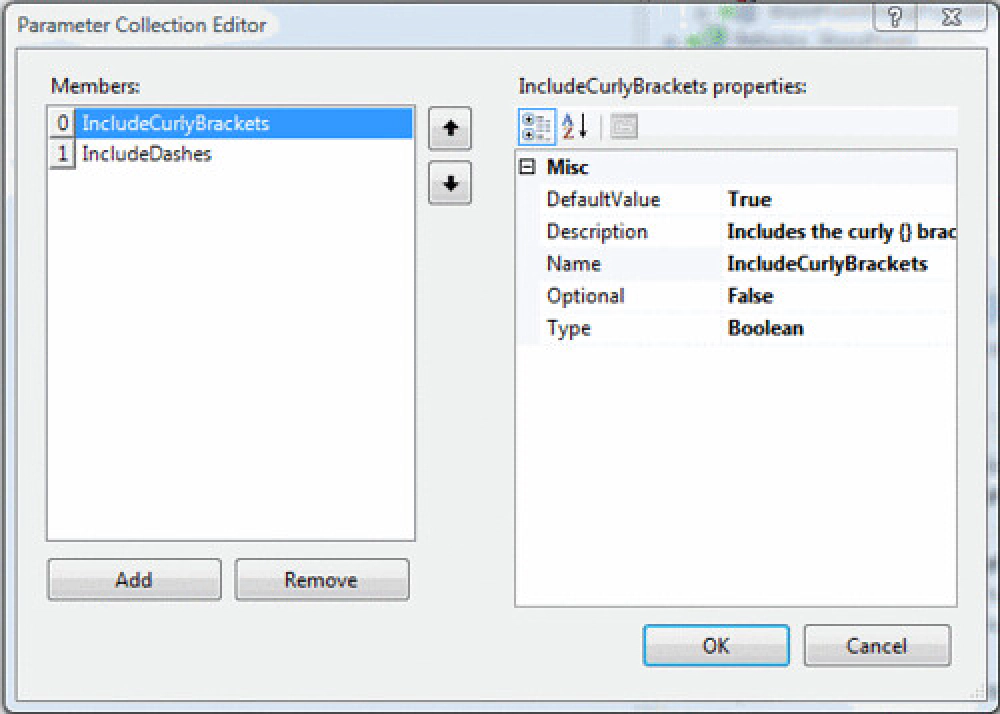Screen dimensions: 1000x714
Task: Move member down with arrow button
Action: point(450,183)
